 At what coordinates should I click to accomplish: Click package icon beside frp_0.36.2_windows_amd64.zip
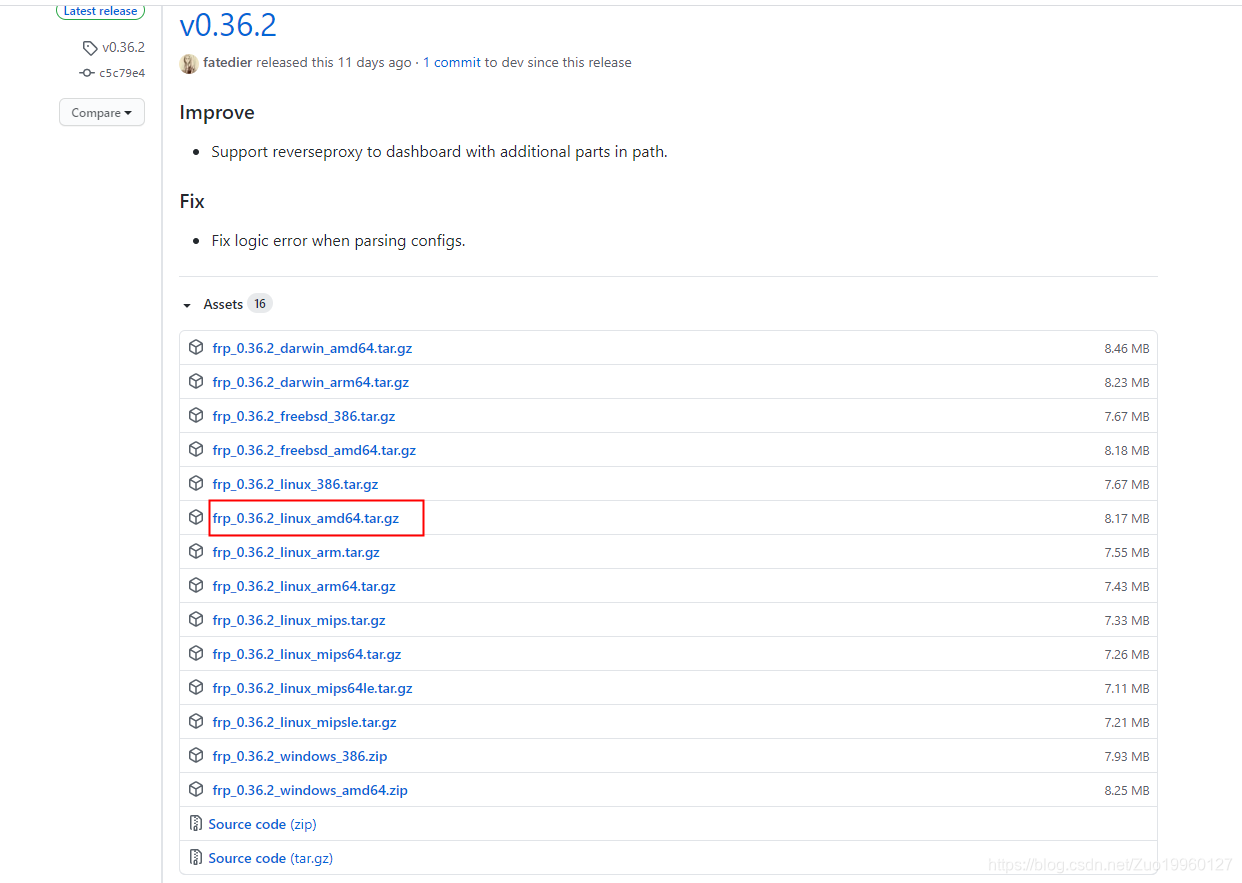click(196, 790)
